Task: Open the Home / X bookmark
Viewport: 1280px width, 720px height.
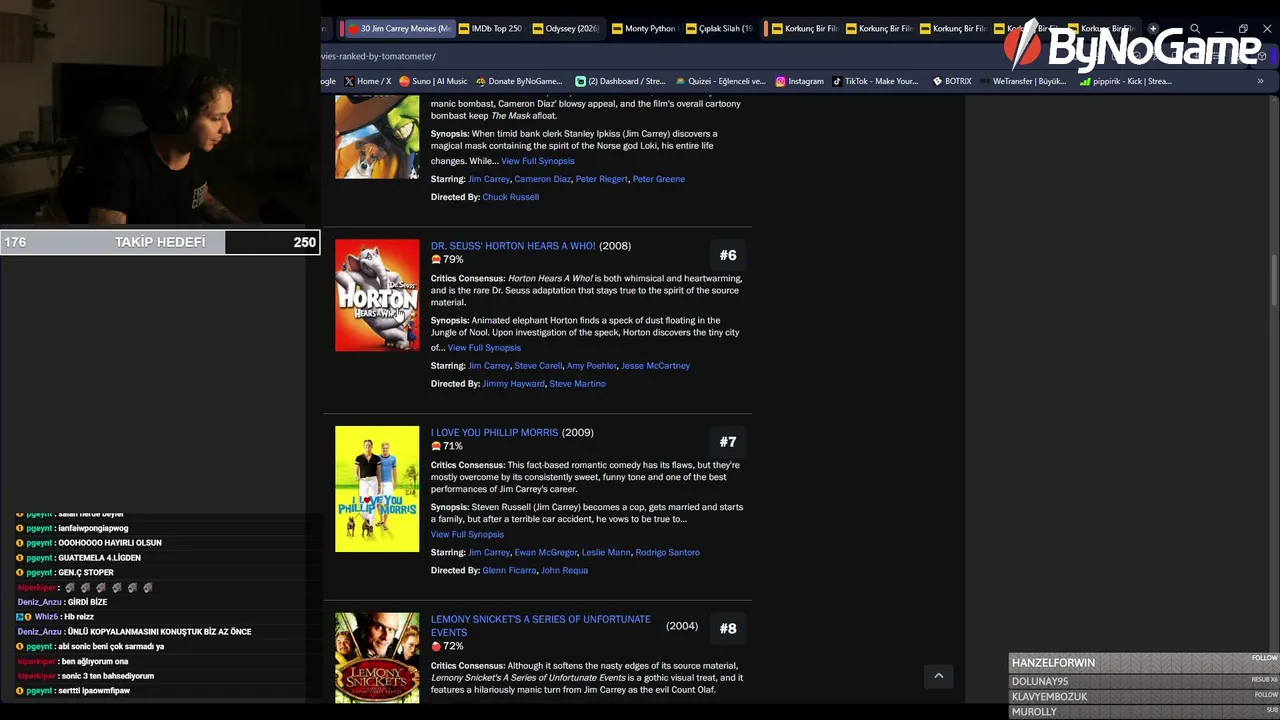Action: 368,81
